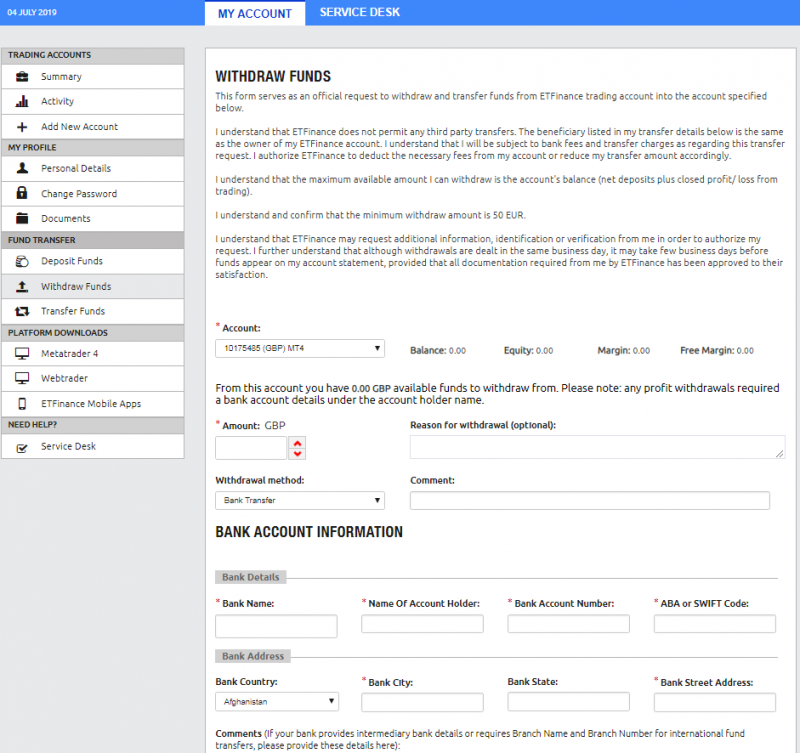The width and height of the screenshot is (800, 753).
Task: Click the MY PROFILE section header
Action: tap(93, 148)
